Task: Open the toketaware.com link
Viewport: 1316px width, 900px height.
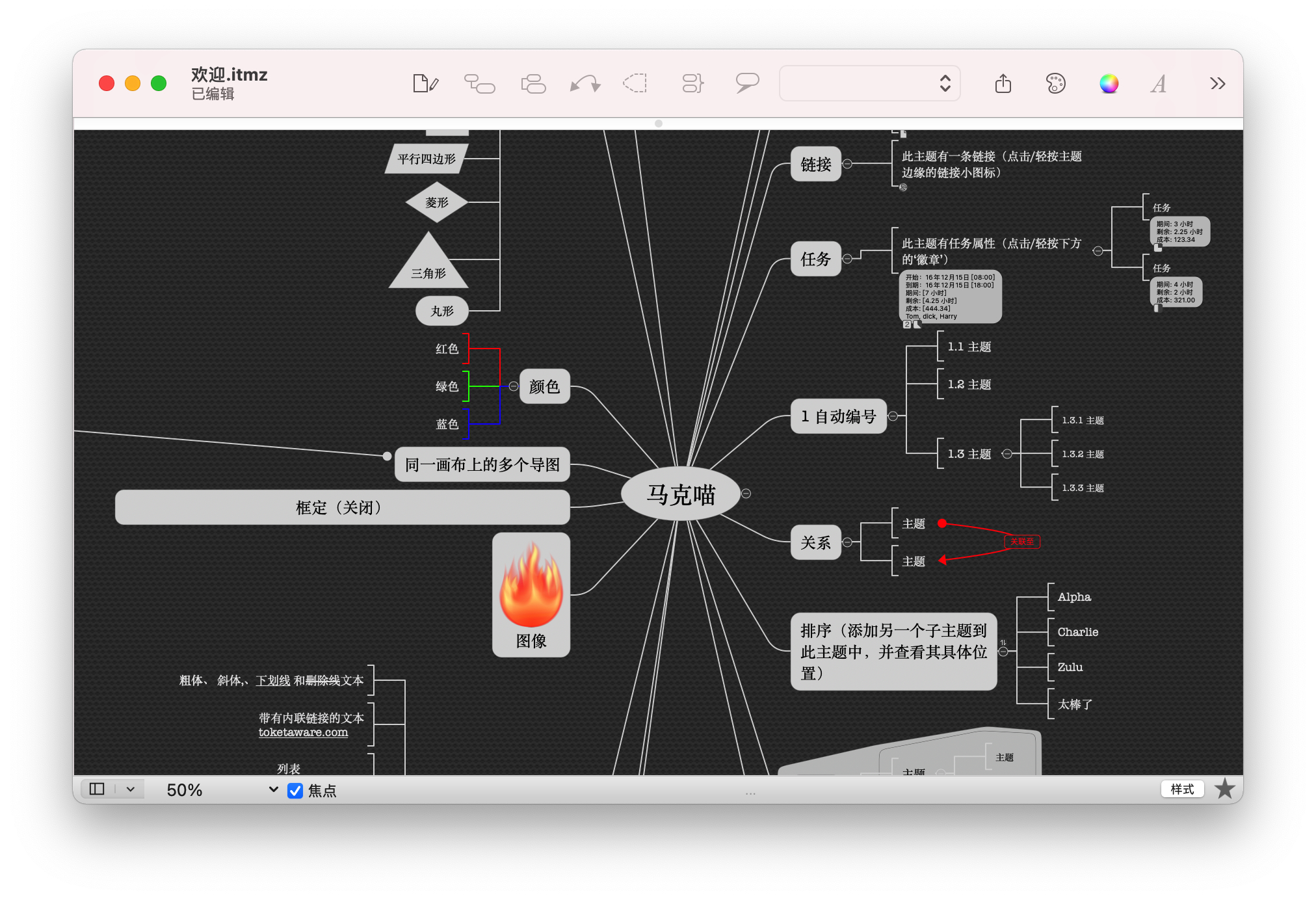Action: pos(303,732)
